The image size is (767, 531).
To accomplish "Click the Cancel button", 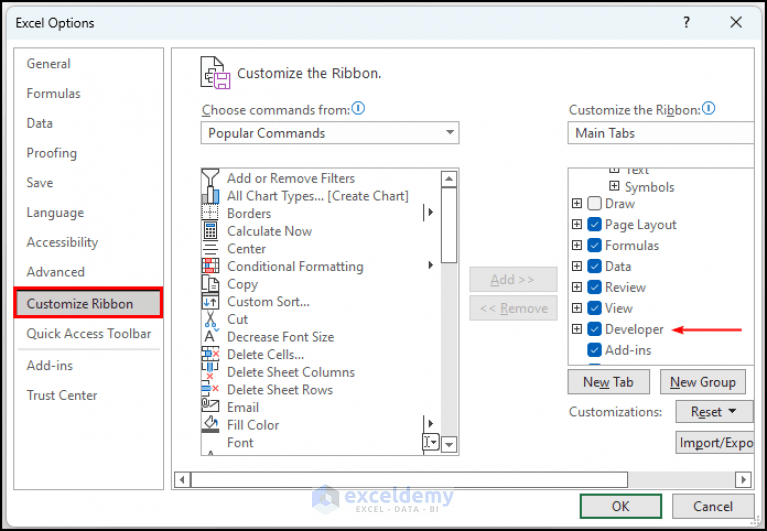I will [x=713, y=506].
